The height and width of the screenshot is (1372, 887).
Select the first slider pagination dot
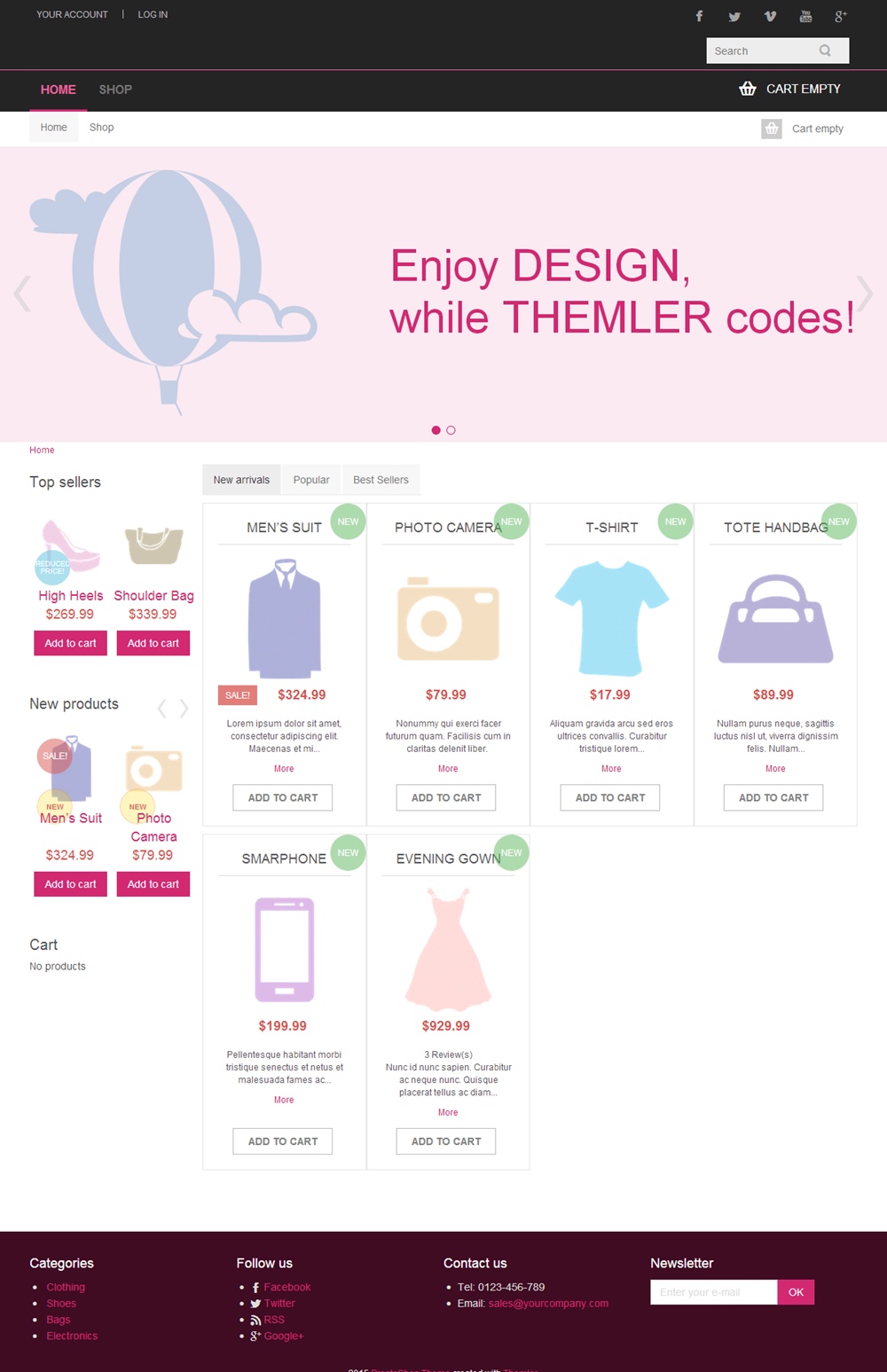[x=436, y=430]
